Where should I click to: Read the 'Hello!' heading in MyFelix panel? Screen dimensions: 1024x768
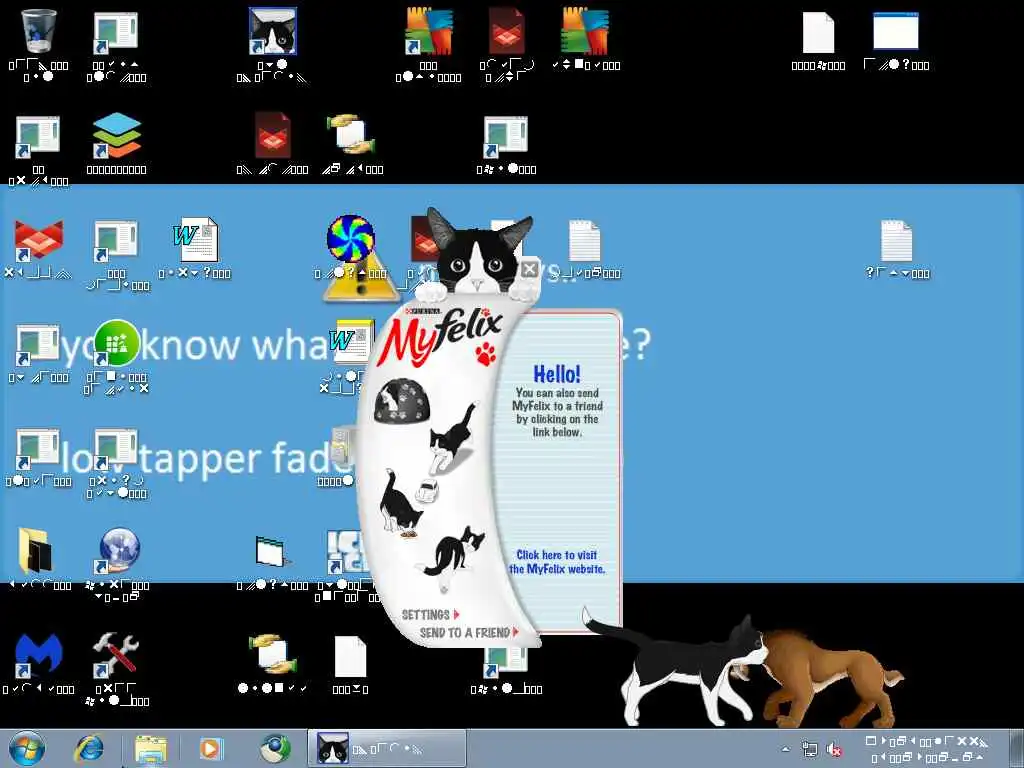click(x=556, y=374)
